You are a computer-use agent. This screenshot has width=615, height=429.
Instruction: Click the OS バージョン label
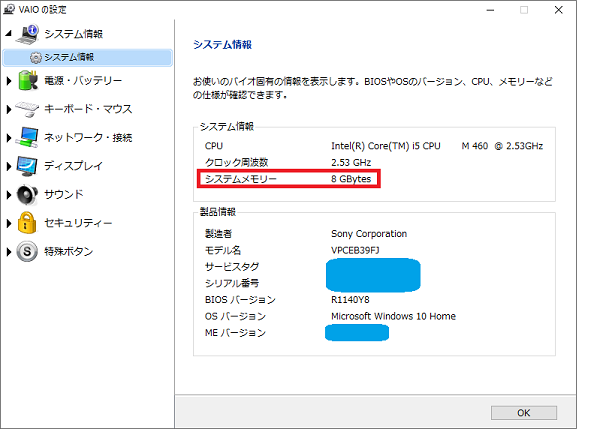pyautogui.click(x=235, y=316)
